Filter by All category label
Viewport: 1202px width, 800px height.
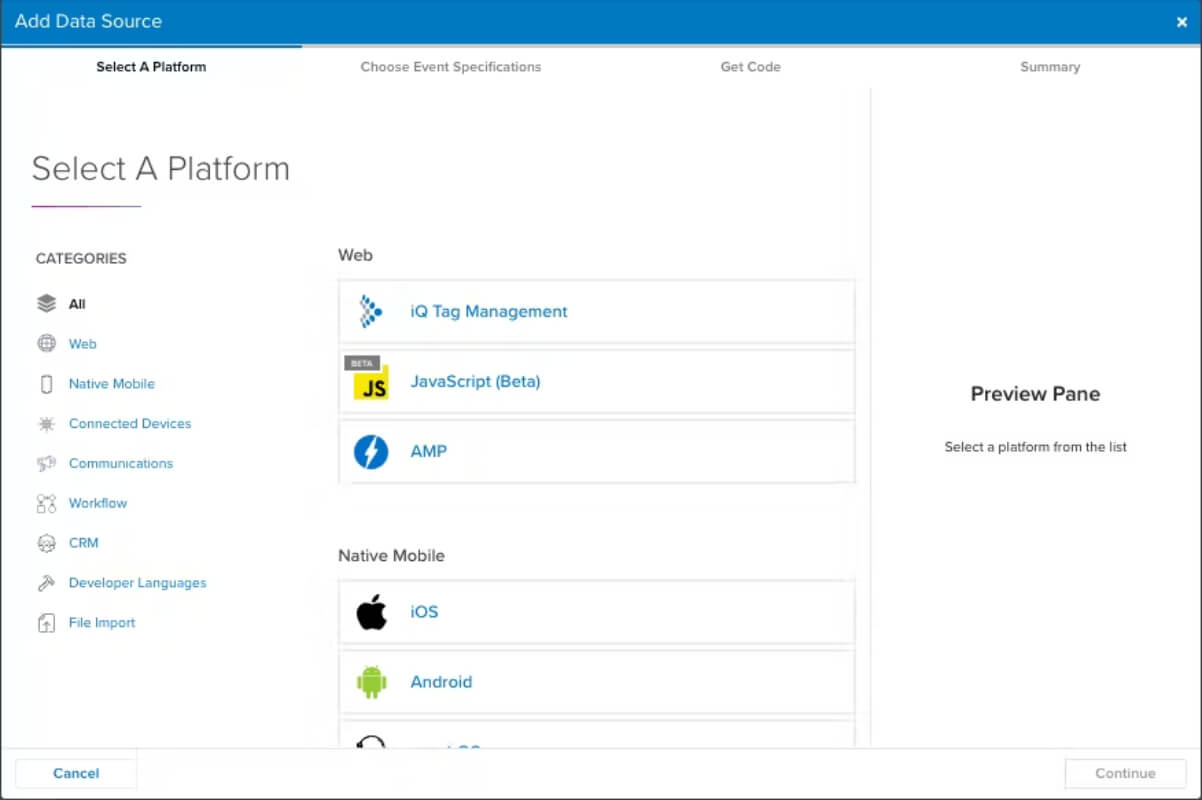click(77, 304)
